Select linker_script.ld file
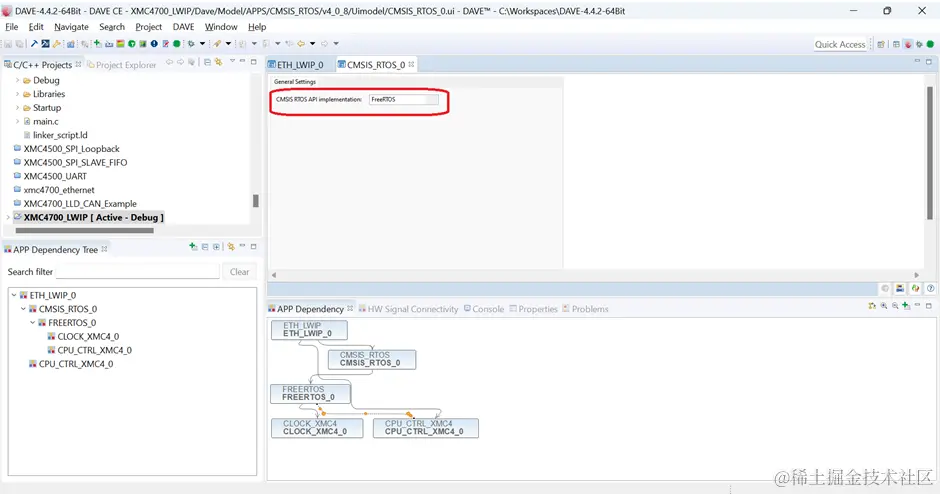Screen dimensions: 940x494 [x=60, y=135]
